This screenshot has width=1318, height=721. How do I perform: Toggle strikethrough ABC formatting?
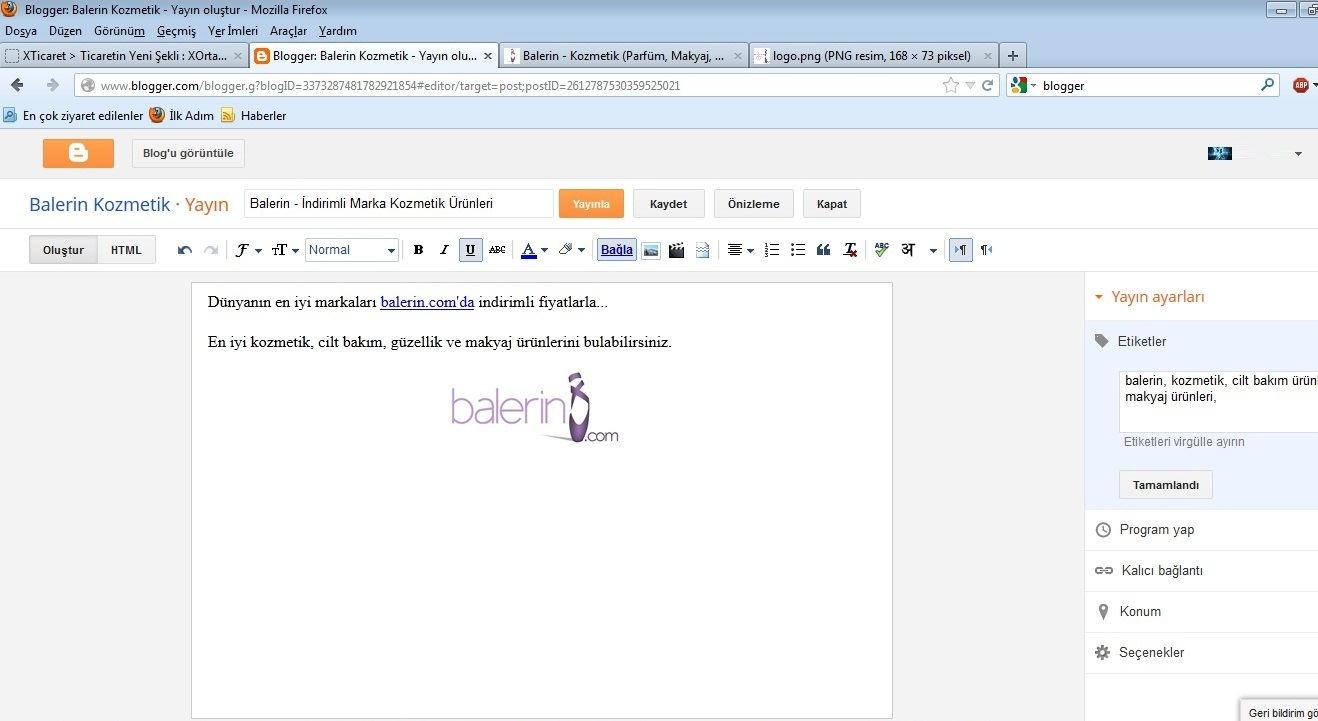point(497,250)
